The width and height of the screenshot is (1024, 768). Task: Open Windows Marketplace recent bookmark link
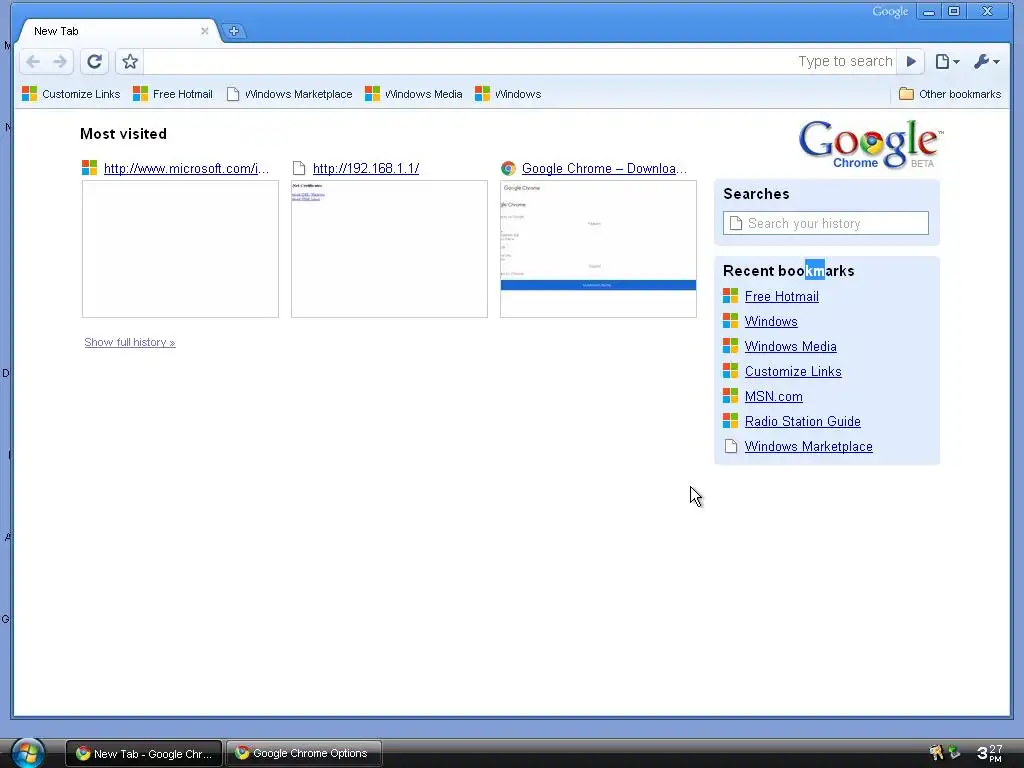pyautogui.click(x=808, y=447)
